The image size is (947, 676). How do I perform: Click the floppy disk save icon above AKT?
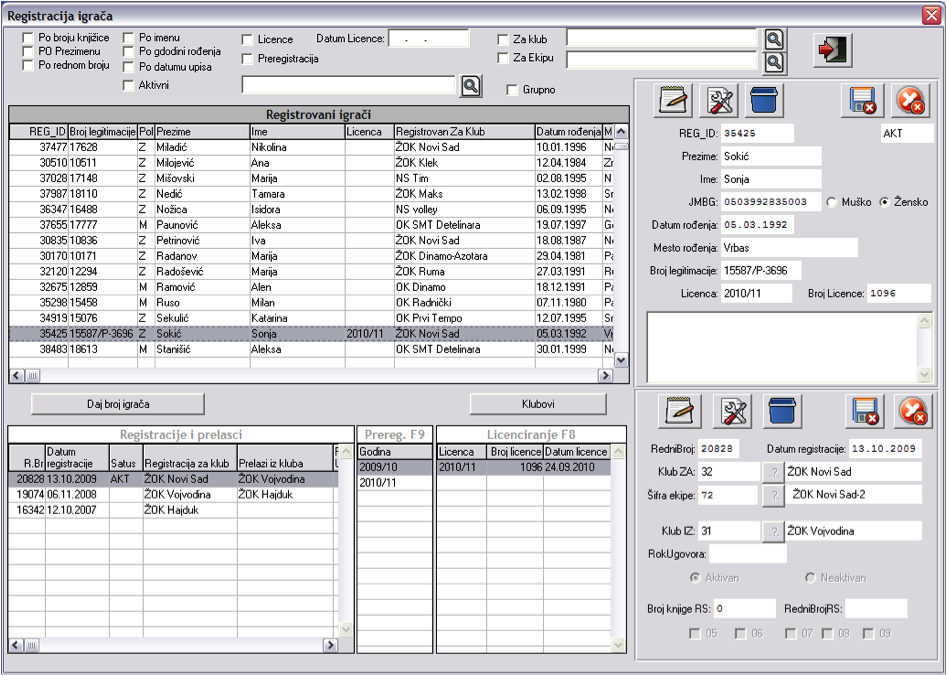pos(862,100)
